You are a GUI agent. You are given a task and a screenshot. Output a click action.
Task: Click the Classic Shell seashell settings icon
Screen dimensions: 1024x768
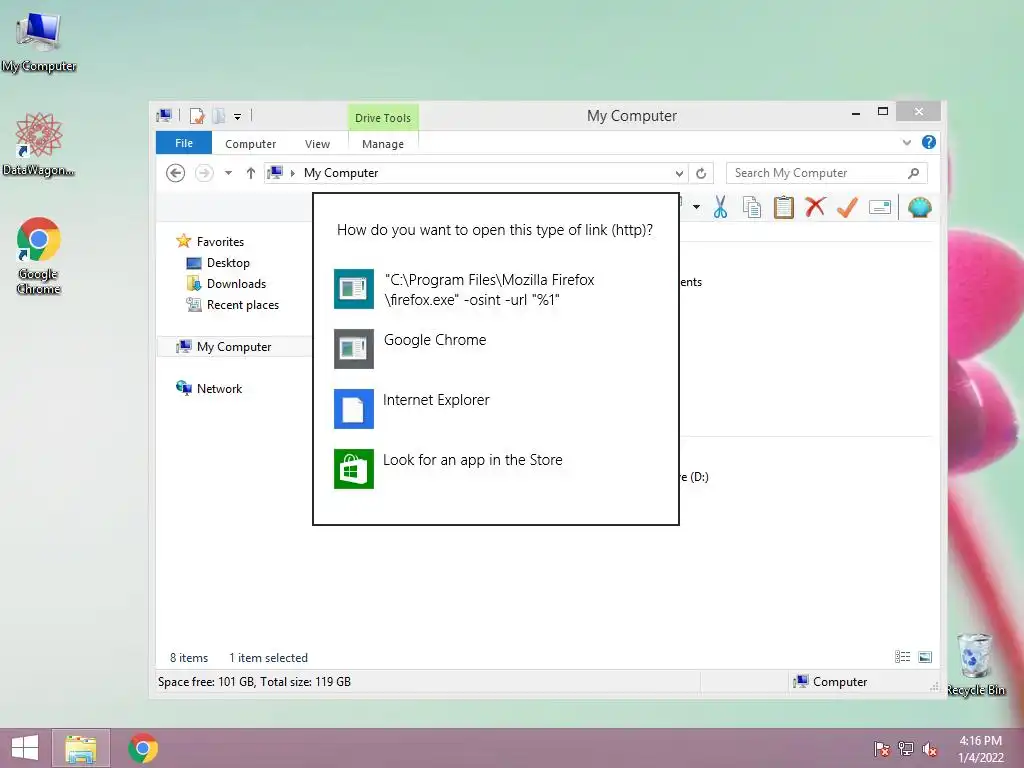click(x=920, y=208)
